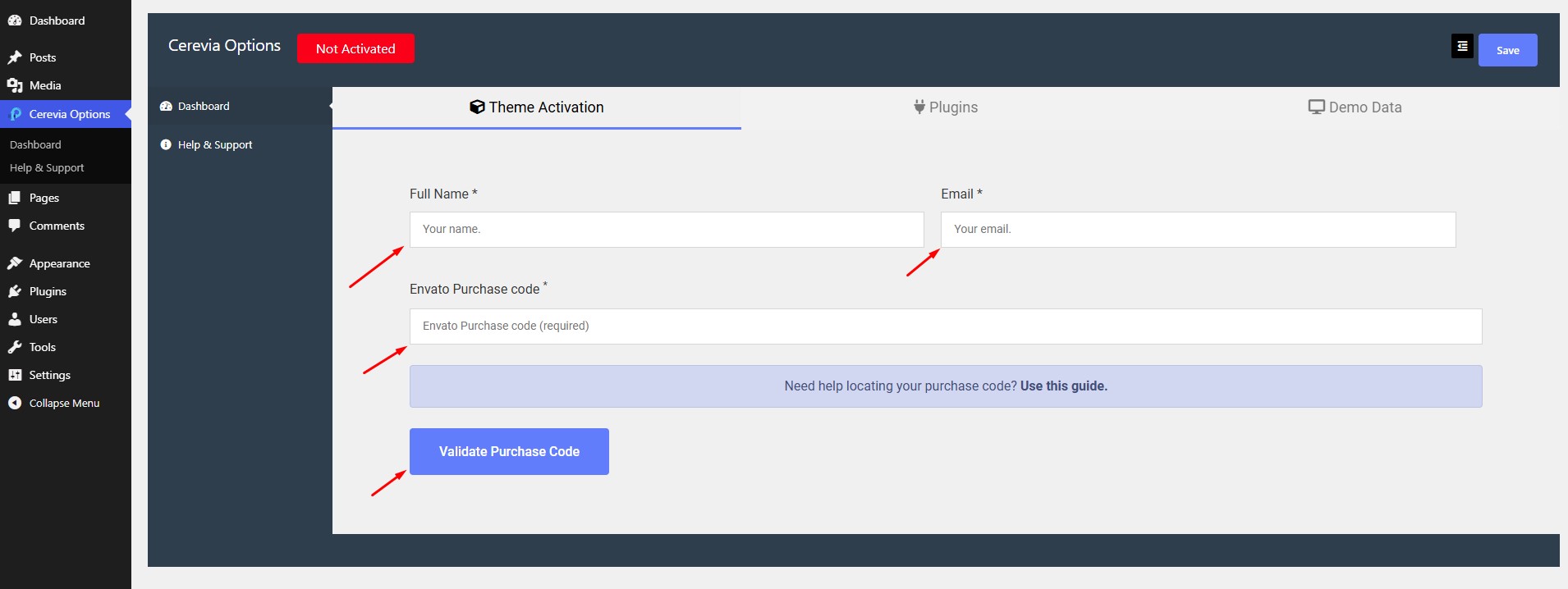The height and width of the screenshot is (589, 1568).
Task: Click the Appearance paintbrush icon
Action: click(15, 263)
